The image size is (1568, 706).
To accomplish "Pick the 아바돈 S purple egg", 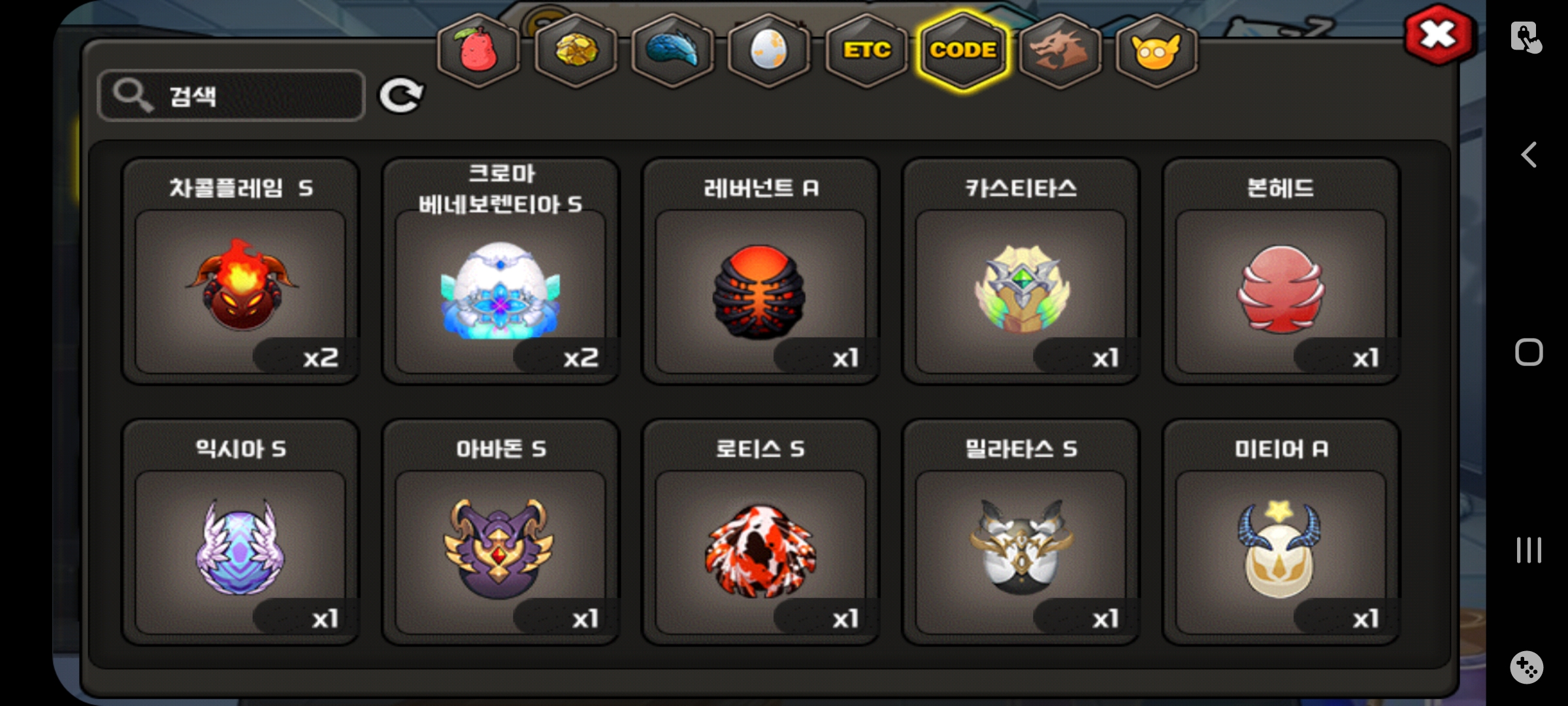I will [x=500, y=532].
